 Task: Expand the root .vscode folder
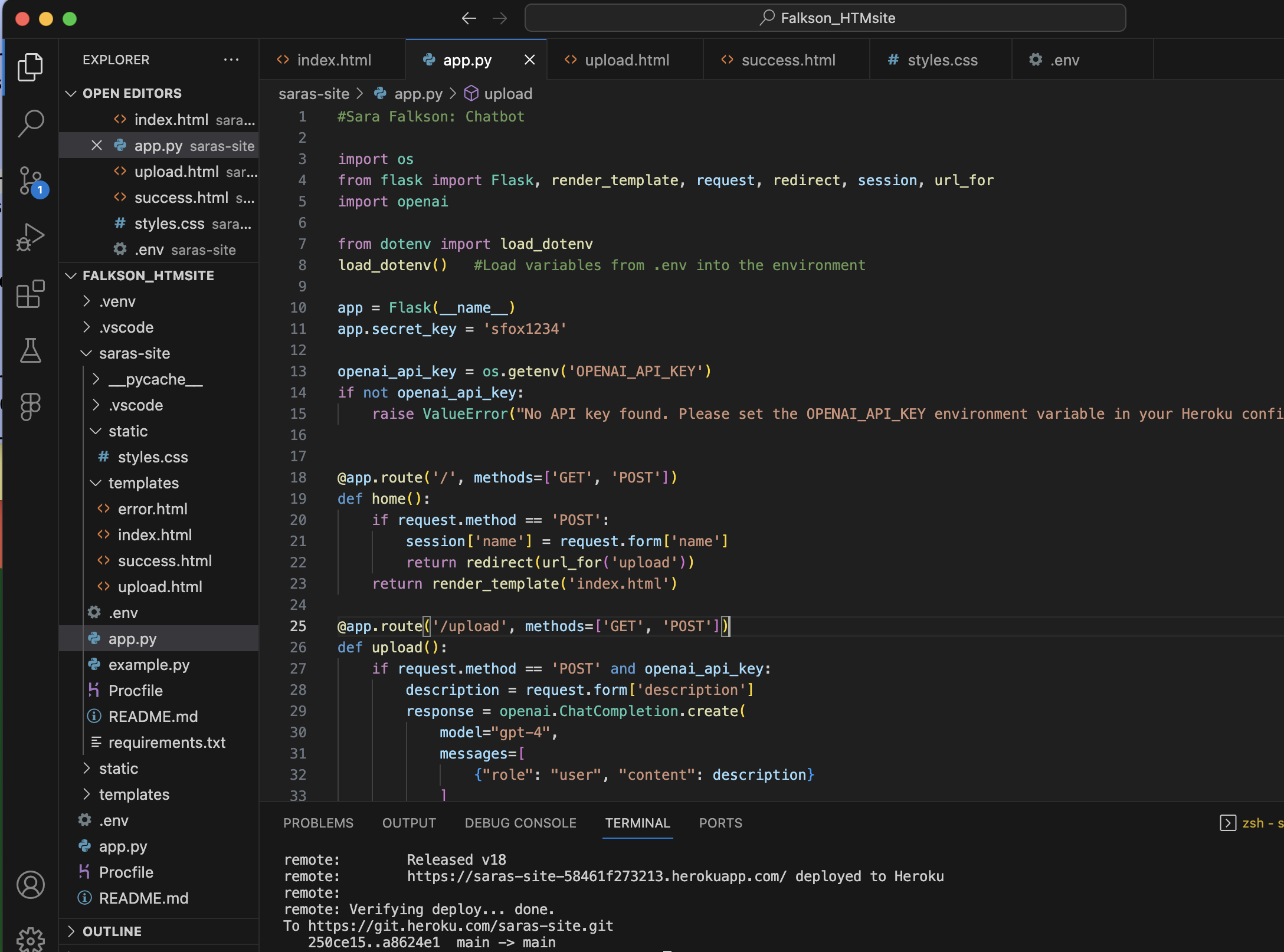(x=87, y=327)
